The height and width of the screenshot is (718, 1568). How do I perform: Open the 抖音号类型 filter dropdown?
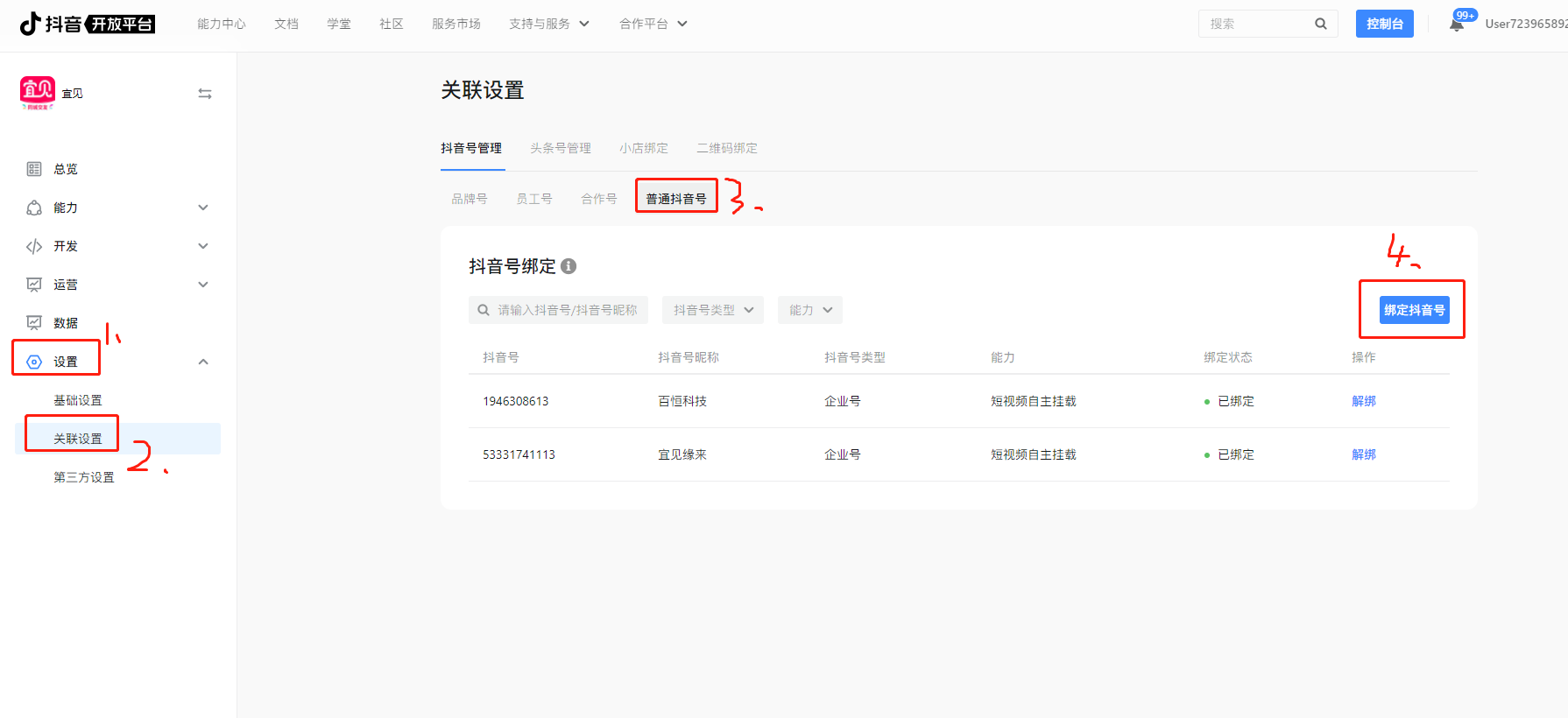tap(713, 310)
